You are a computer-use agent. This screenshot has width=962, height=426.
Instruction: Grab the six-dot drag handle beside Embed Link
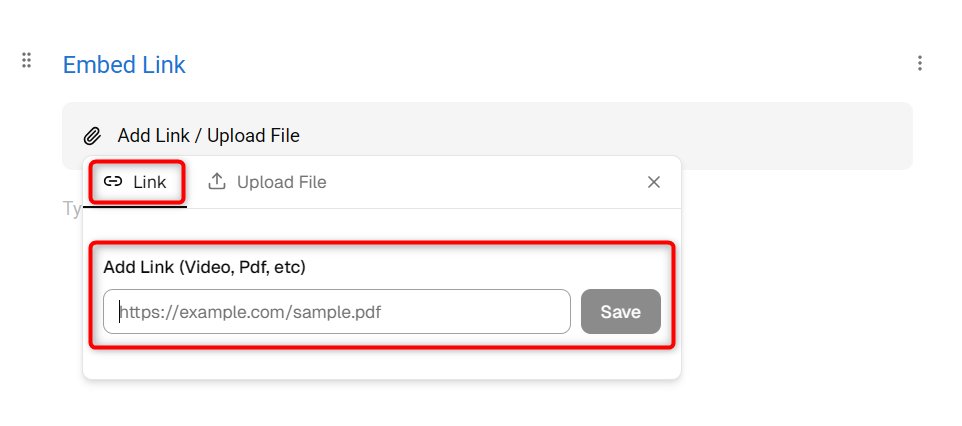coord(26,60)
